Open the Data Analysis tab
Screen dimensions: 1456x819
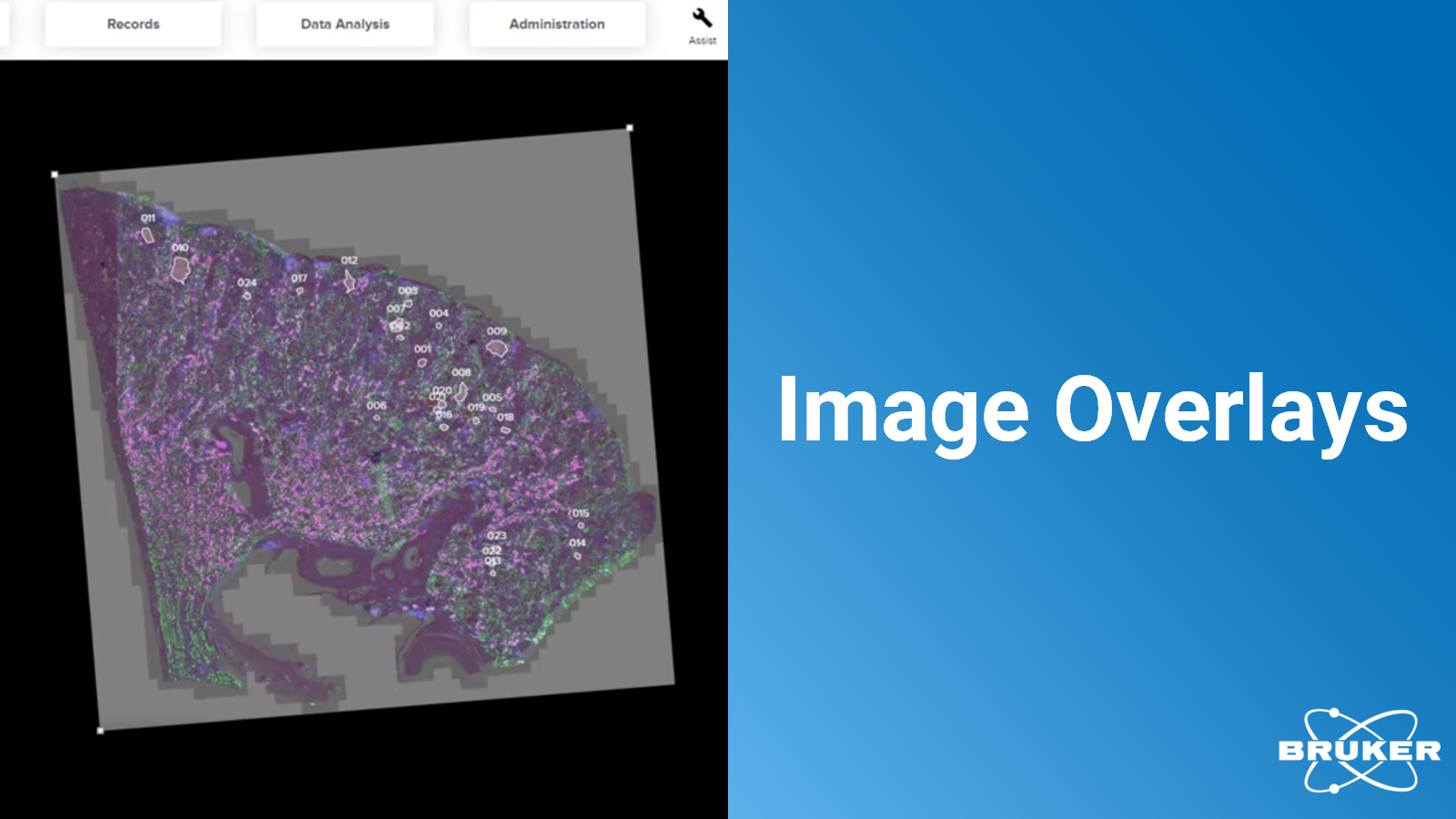[x=345, y=25]
